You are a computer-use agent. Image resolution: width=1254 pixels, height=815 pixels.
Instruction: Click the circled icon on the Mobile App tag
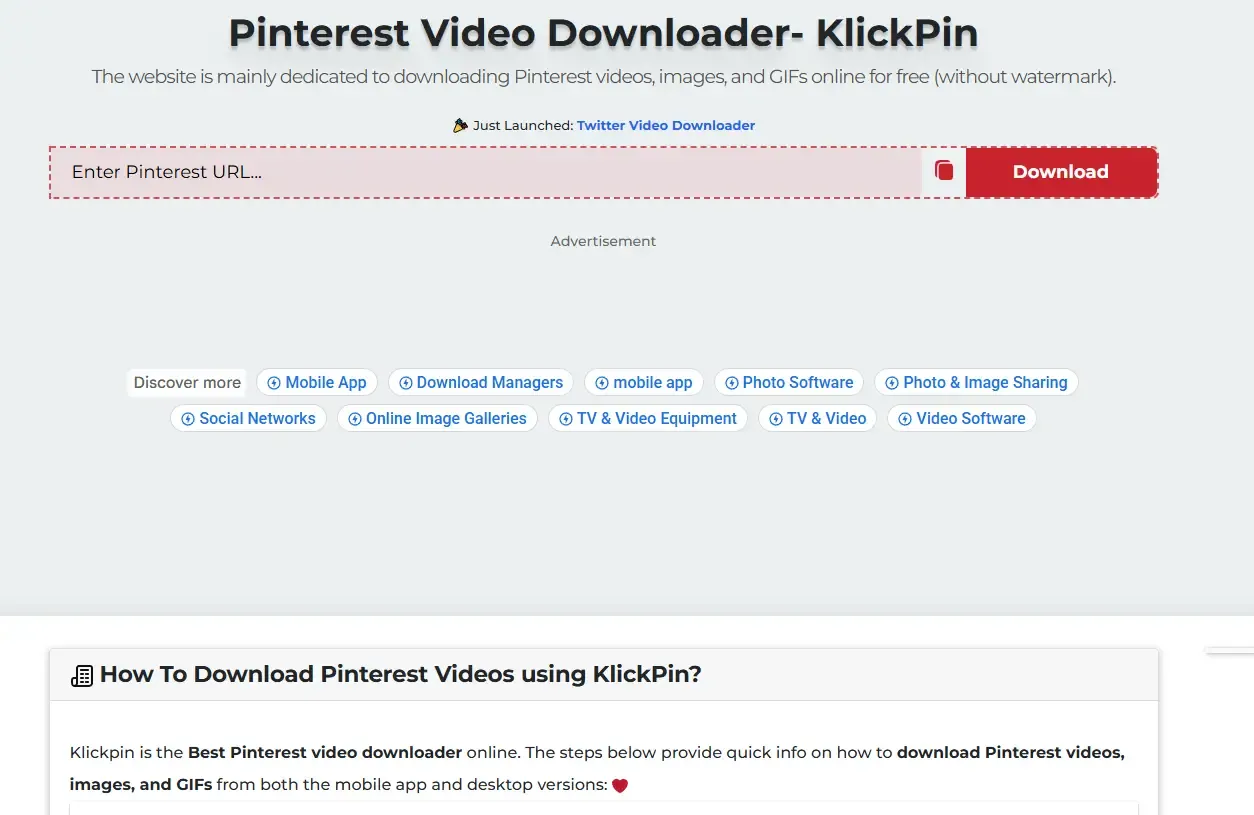(273, 382)
